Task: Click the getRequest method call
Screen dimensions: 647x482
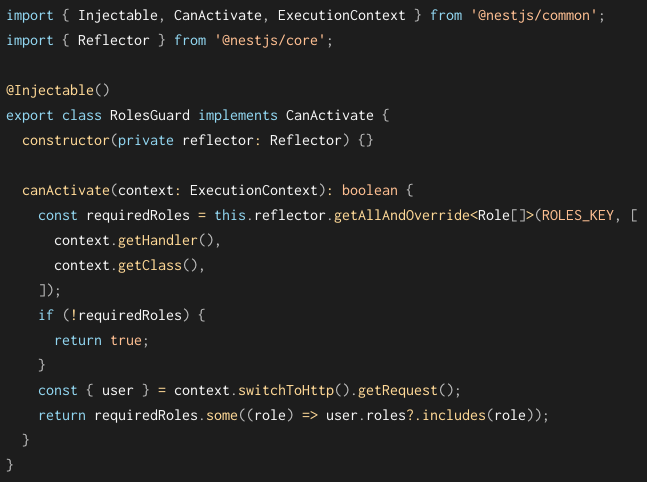Action: click(x=398, y=390)
